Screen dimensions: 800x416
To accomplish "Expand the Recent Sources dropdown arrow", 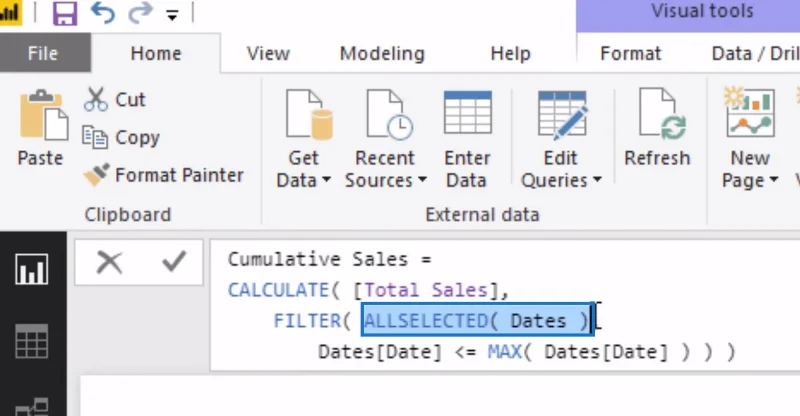I will [x=422, y=180].
